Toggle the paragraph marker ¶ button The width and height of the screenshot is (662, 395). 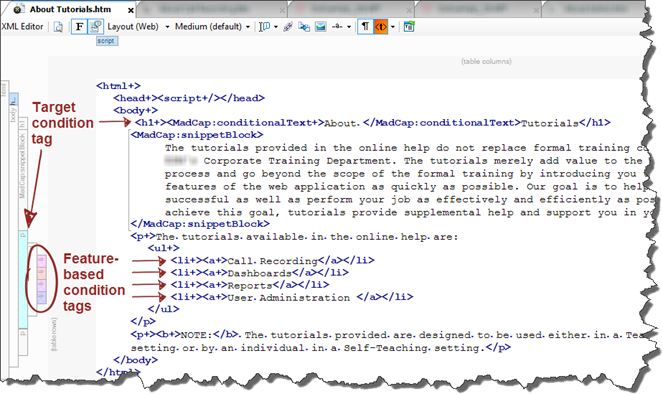(x=365, y=27)
